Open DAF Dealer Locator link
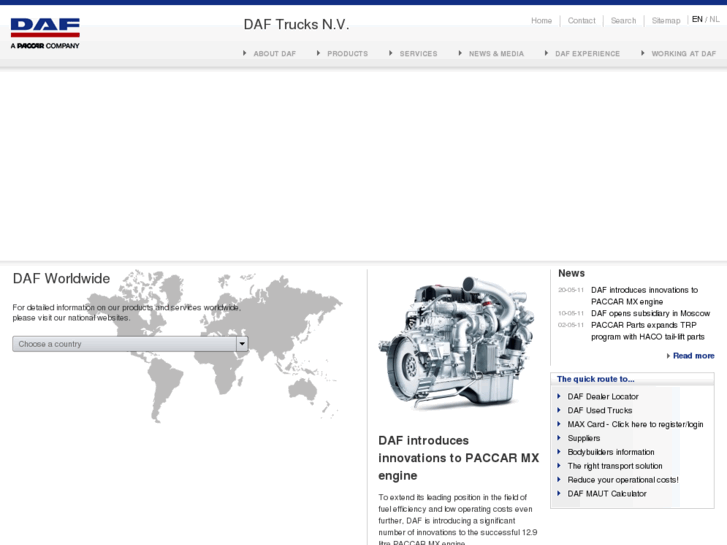 603,397
